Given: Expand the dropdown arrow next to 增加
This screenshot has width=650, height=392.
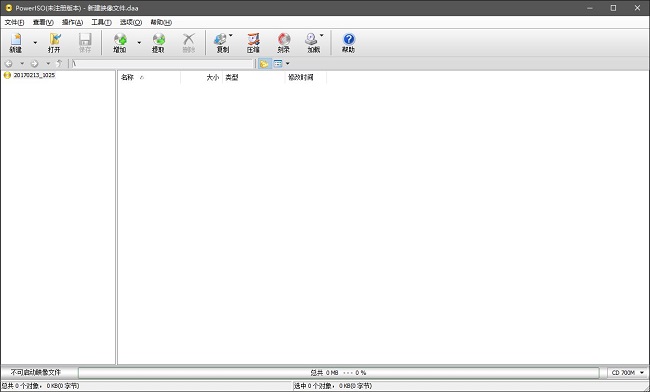Looking at the screenshot, I should [x=139, y=43].
